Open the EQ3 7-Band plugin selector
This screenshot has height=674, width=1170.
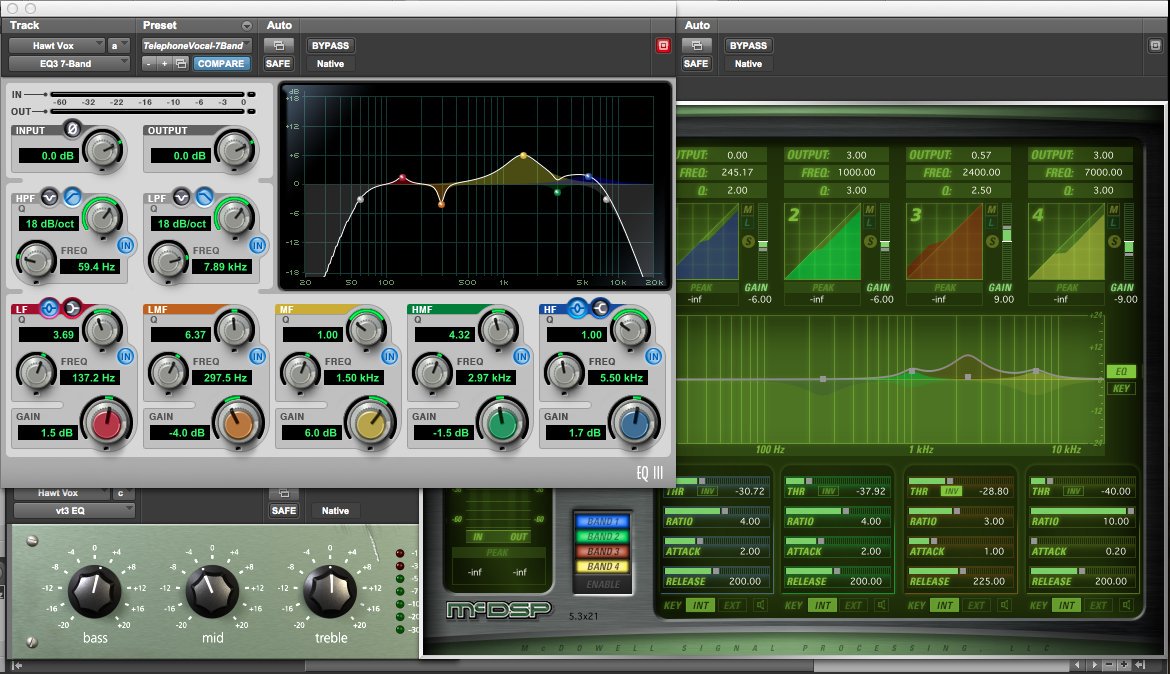click(69, 63)
